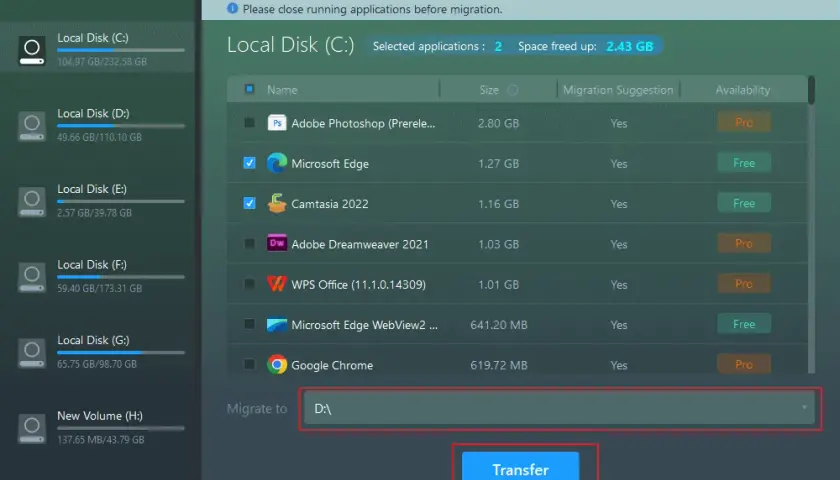Click the refresh icon beside Size header
Image resolution: width=840 pixels, height=480 pixels.
513,90
